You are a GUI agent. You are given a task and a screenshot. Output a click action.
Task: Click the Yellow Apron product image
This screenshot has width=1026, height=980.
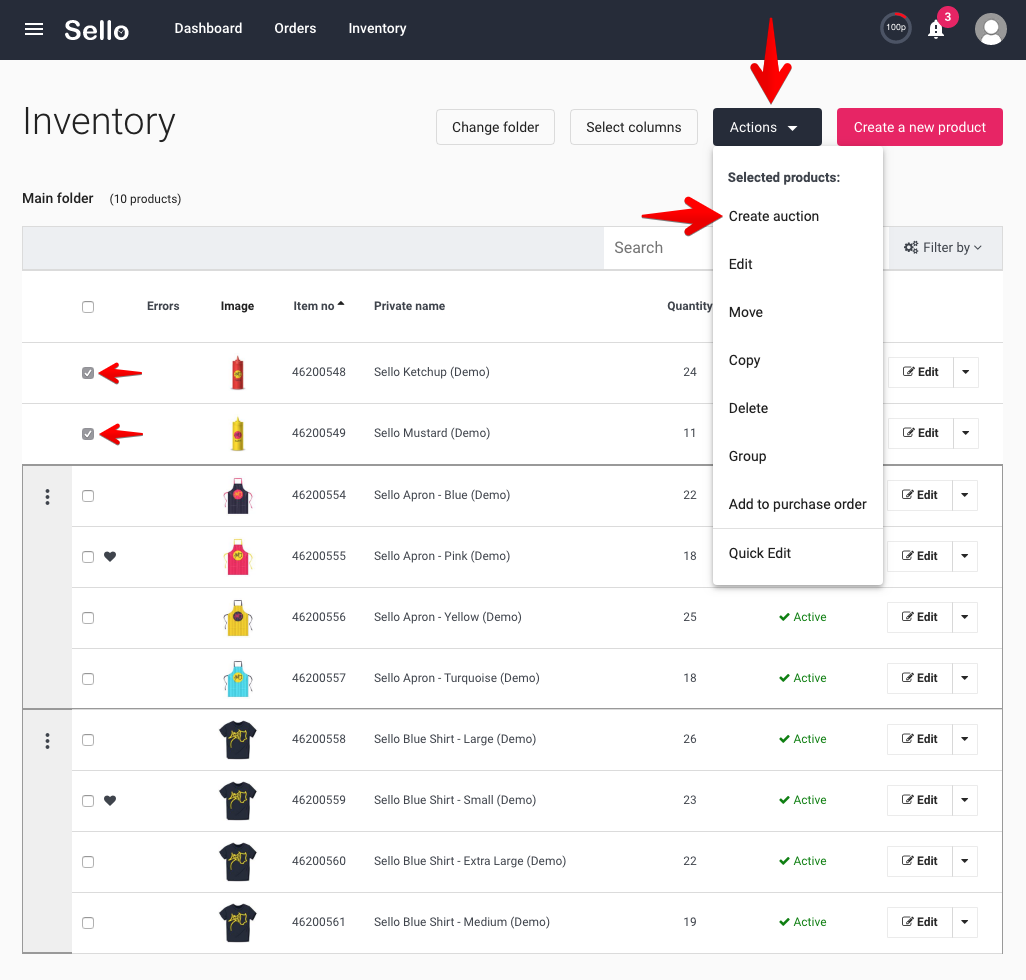tap(238, 618)
